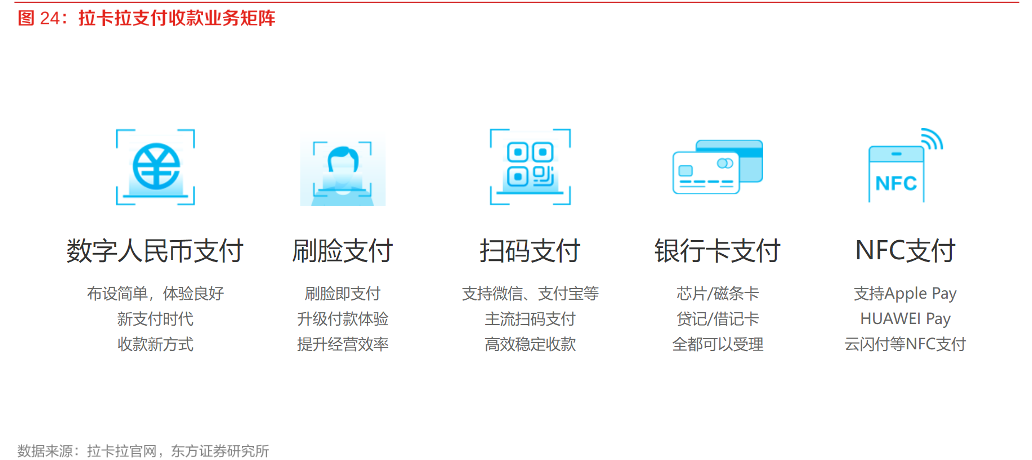Select the heading 银行卡支付
1032x460 pixels.
point(717,251)
